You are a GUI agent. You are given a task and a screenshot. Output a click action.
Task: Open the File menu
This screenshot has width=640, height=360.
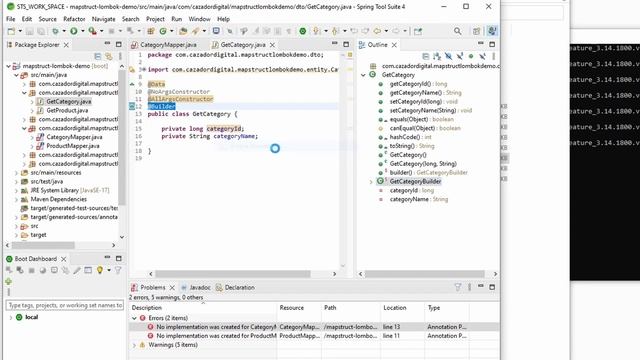pos(11,19)
